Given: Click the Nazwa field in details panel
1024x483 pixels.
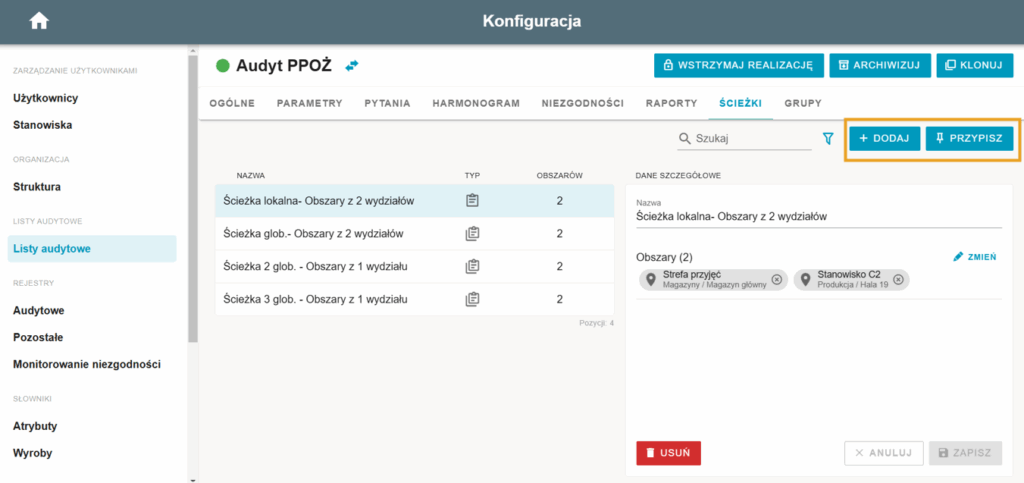Looking at the screenshot, I should pyautogui.click(x=819, y=217).
